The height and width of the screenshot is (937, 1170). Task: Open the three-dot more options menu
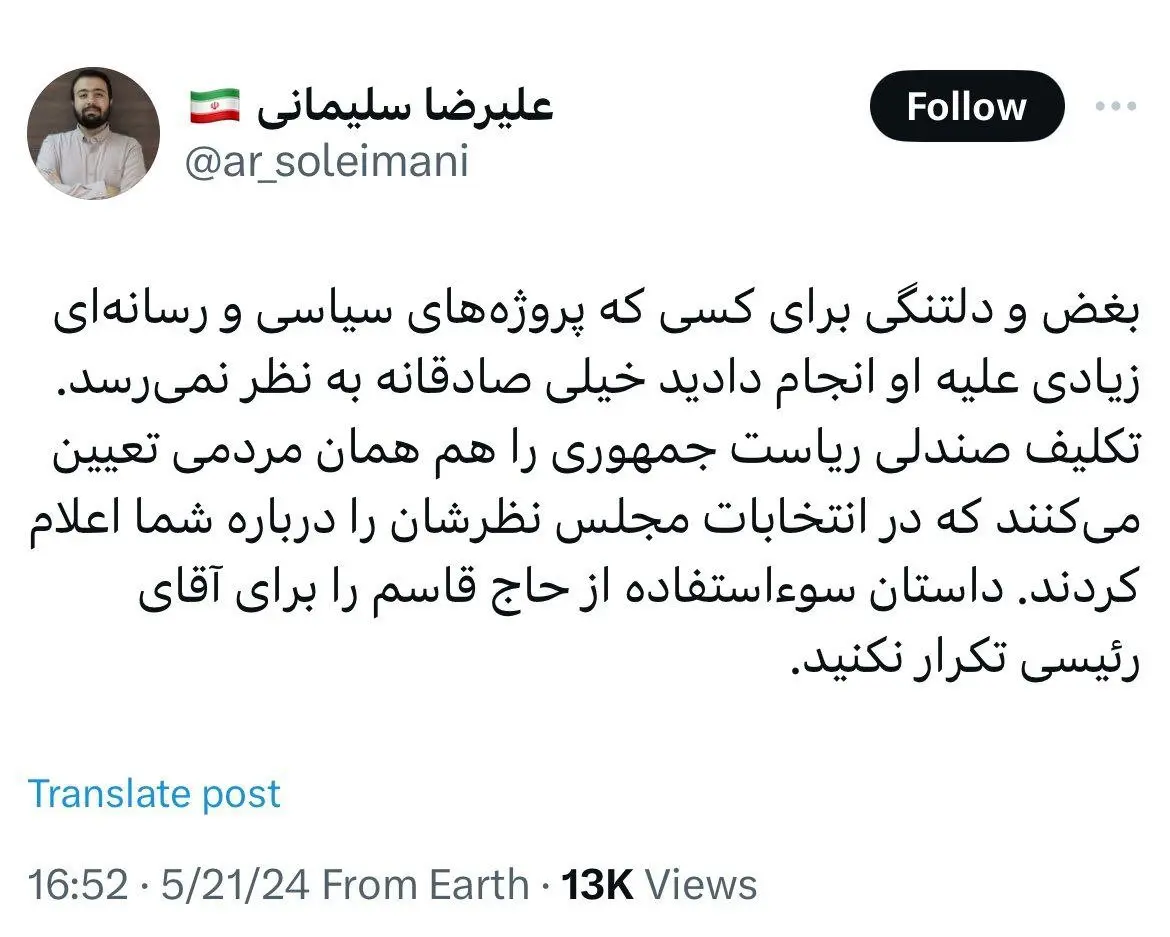click(1115, 106)
